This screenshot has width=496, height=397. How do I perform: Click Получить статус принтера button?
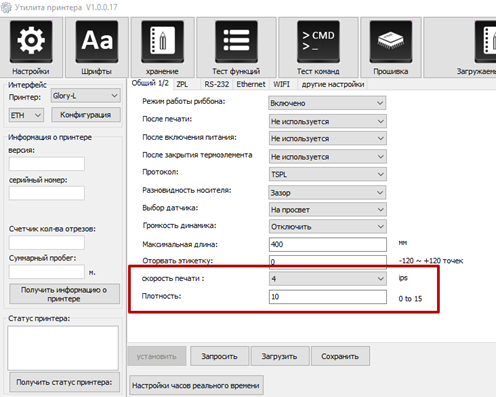64,382
